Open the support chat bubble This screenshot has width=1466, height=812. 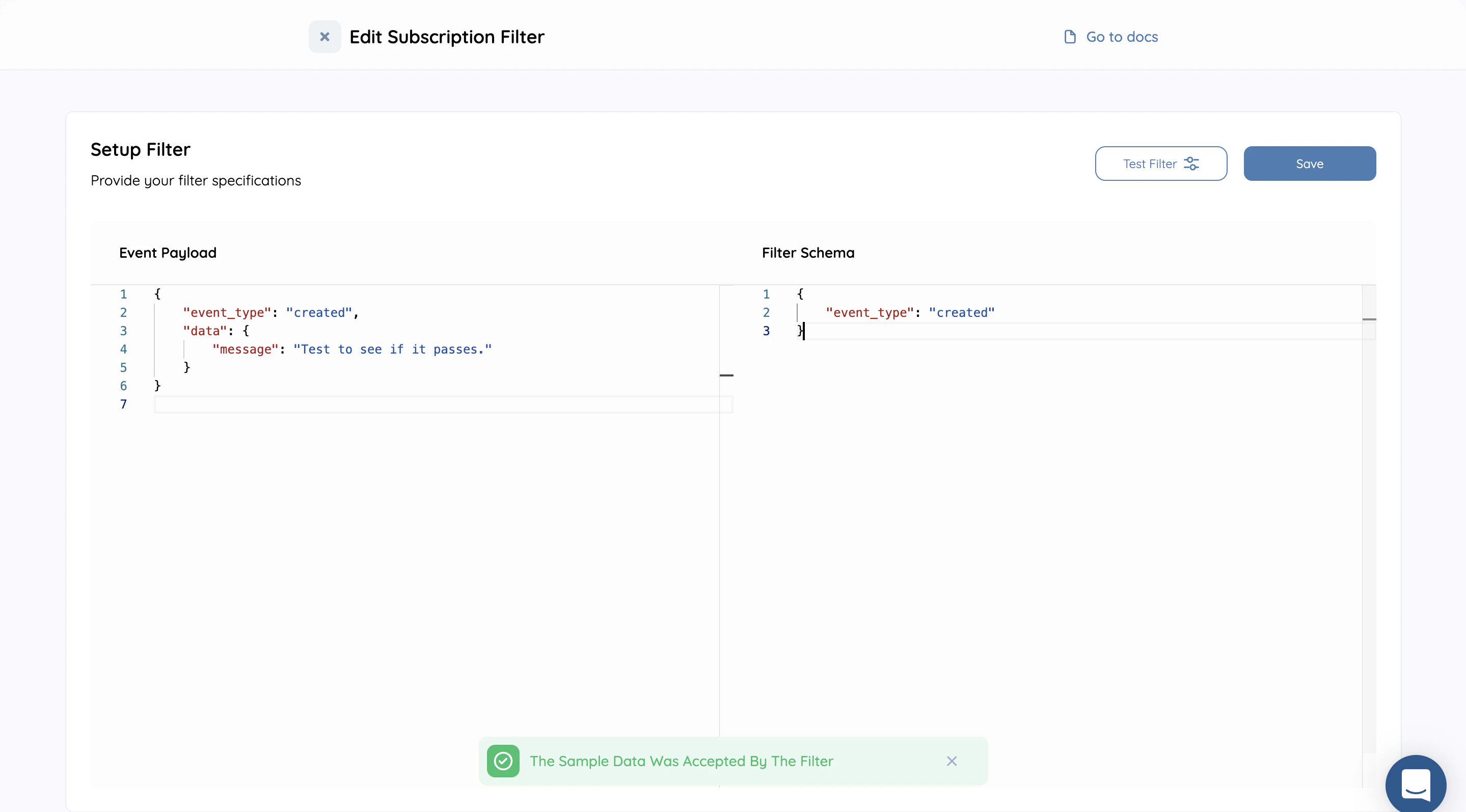tap(1416, 783)
